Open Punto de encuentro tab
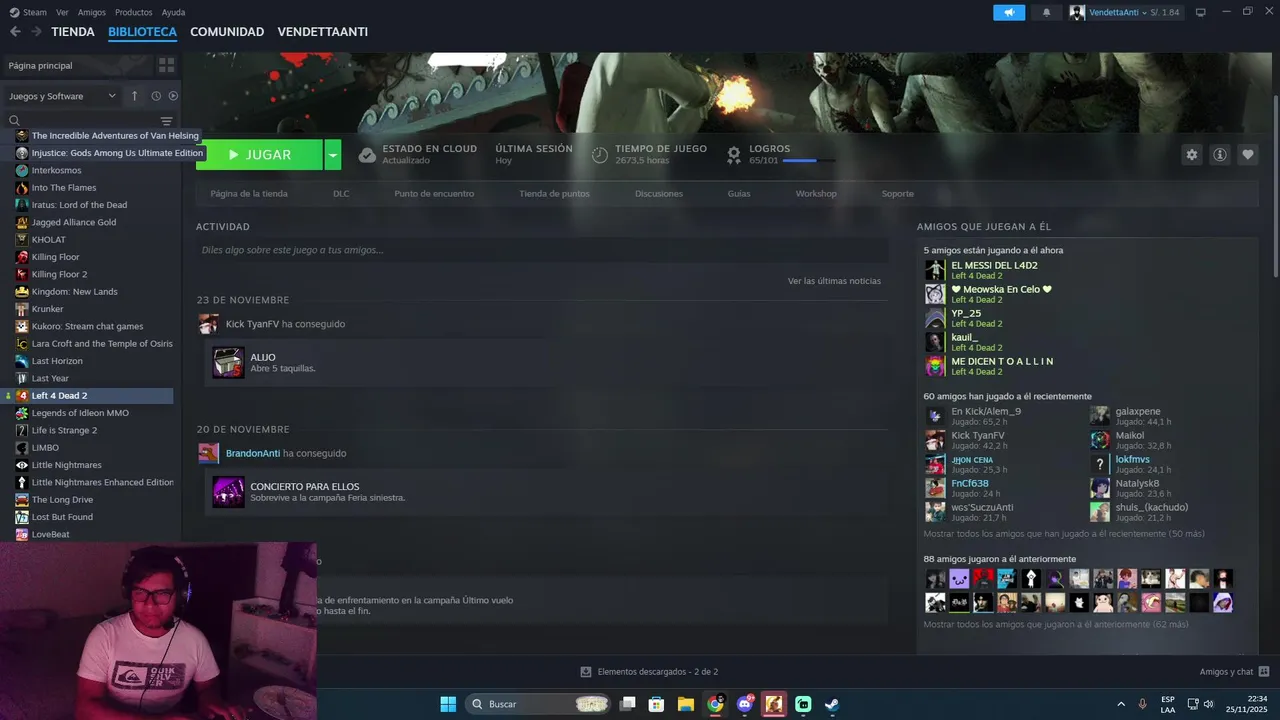The height and width of the screenshot is (720, 1280). [x=434, y=194]
